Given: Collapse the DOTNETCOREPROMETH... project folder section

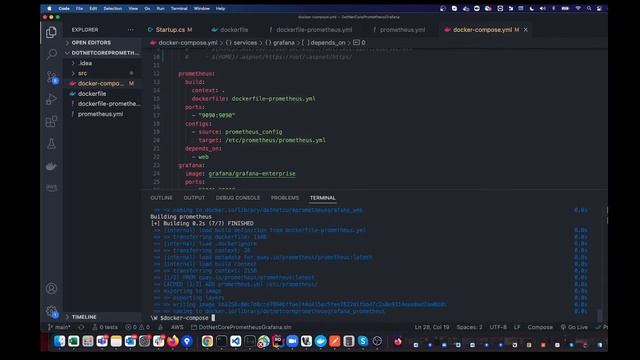Looking at the screenshot, I should click(x=102, y=53).
